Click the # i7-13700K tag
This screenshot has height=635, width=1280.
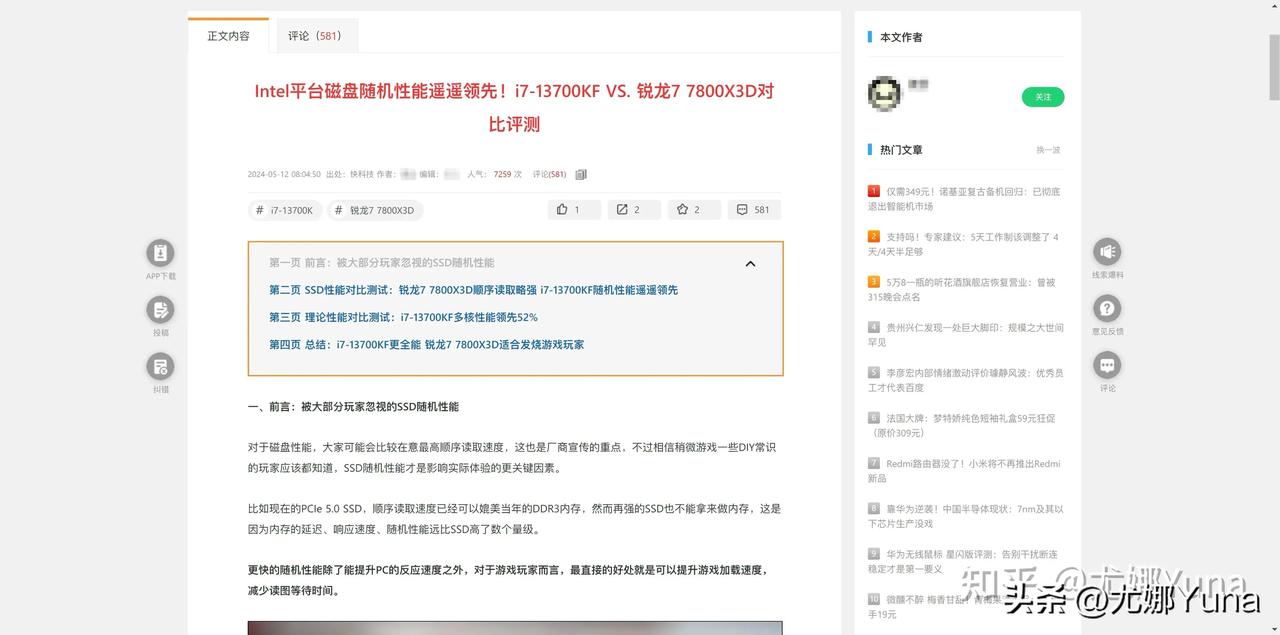click(285, 210)
